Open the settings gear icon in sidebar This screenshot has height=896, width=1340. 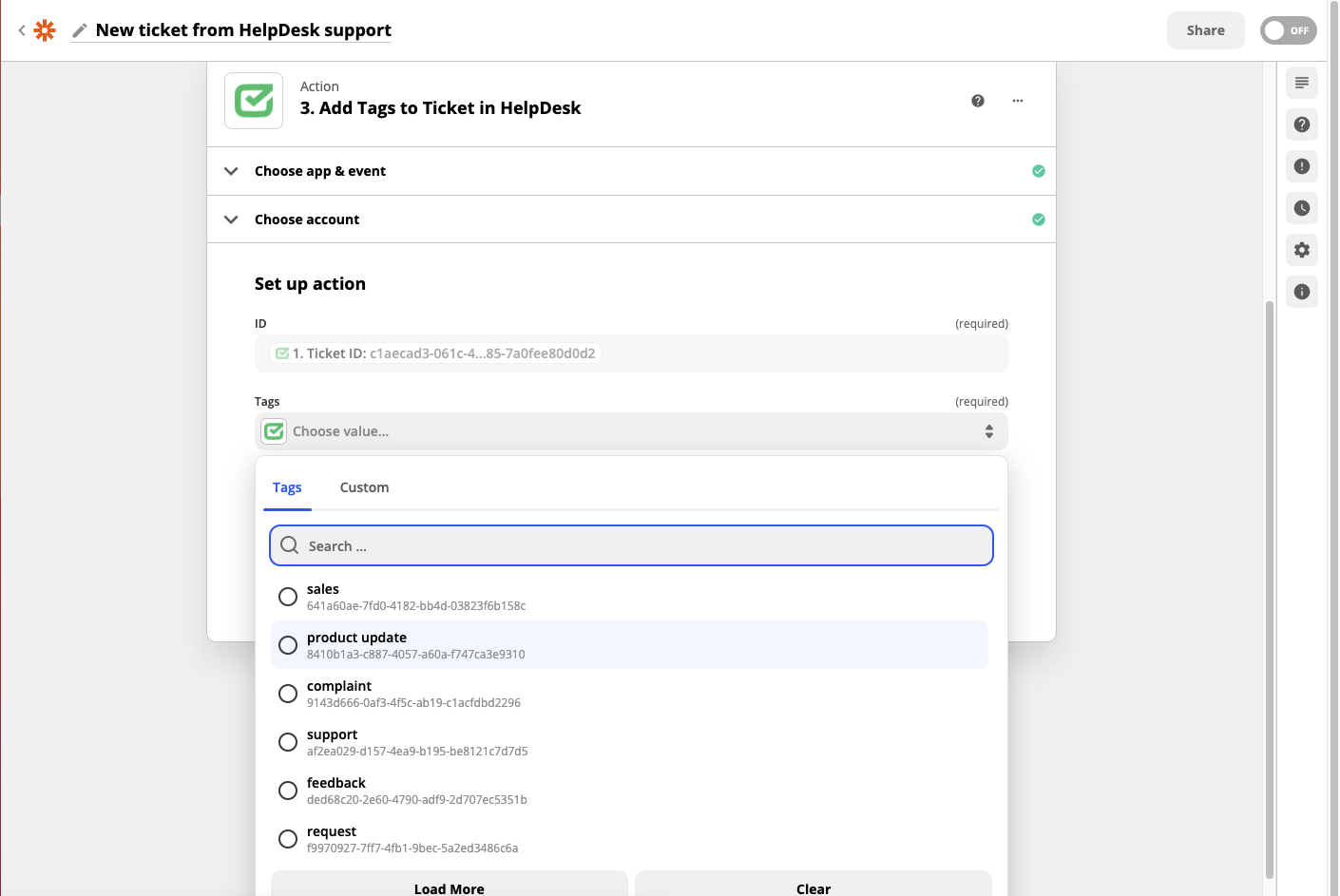click(1302, 250)
